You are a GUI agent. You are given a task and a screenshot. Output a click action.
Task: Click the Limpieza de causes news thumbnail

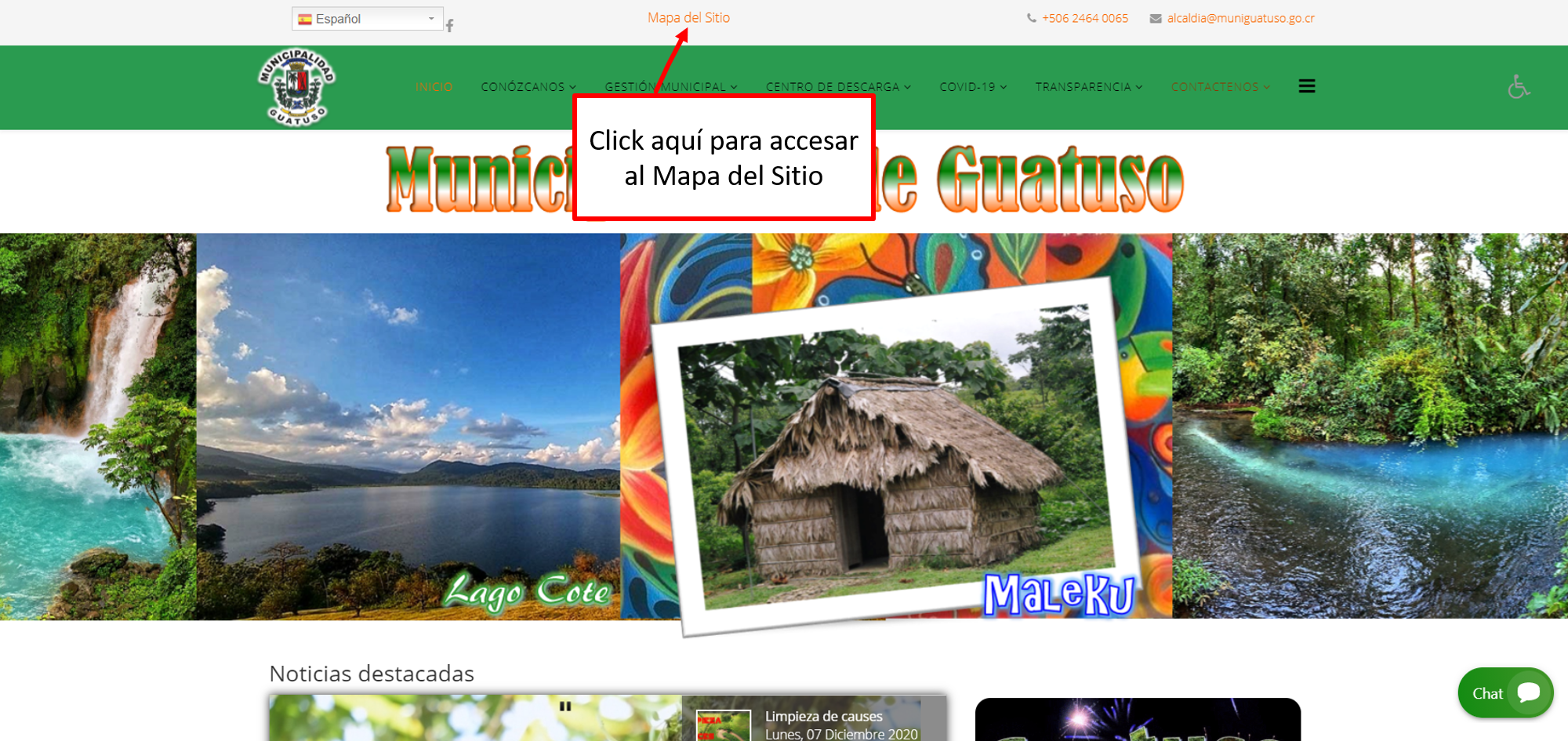[x=724, y=725]
